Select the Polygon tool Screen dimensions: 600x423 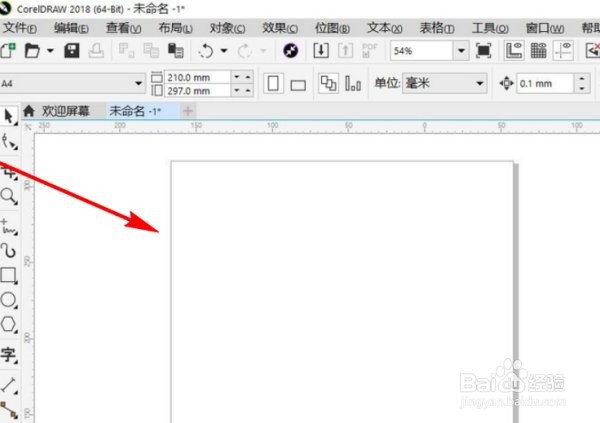8,324
